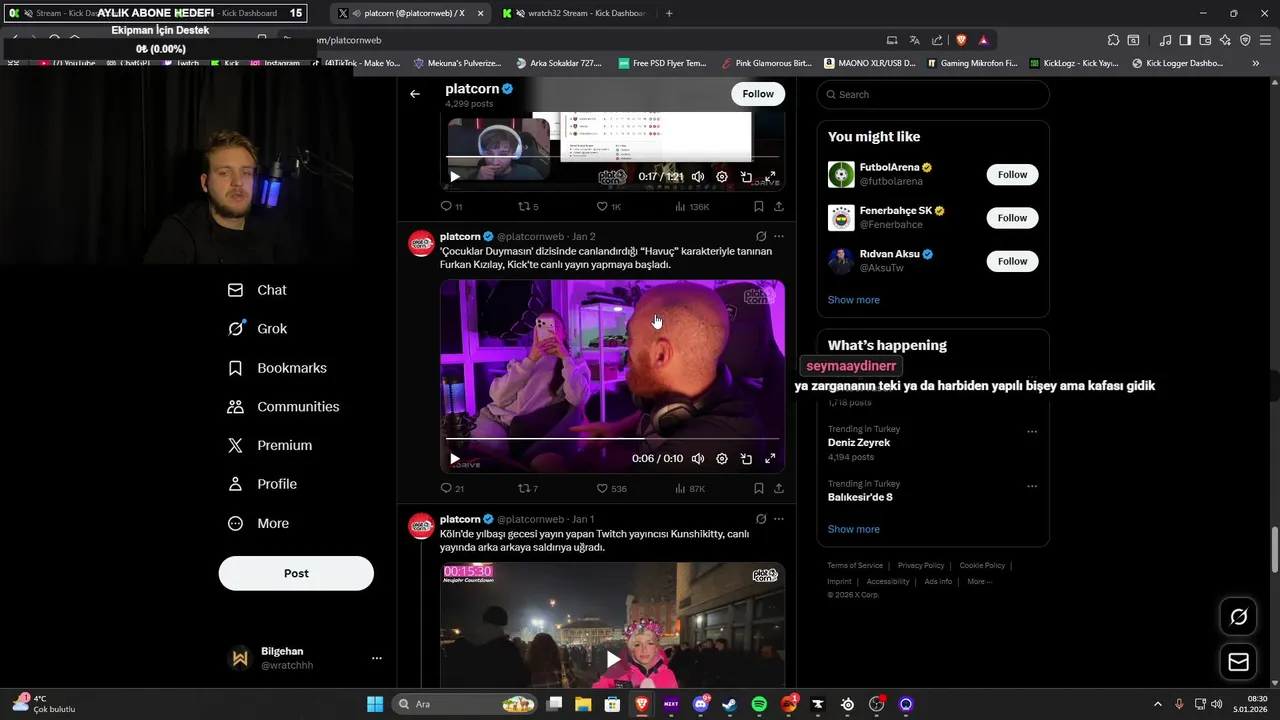Open Spotify from the taskbar

tap(759, 704)
